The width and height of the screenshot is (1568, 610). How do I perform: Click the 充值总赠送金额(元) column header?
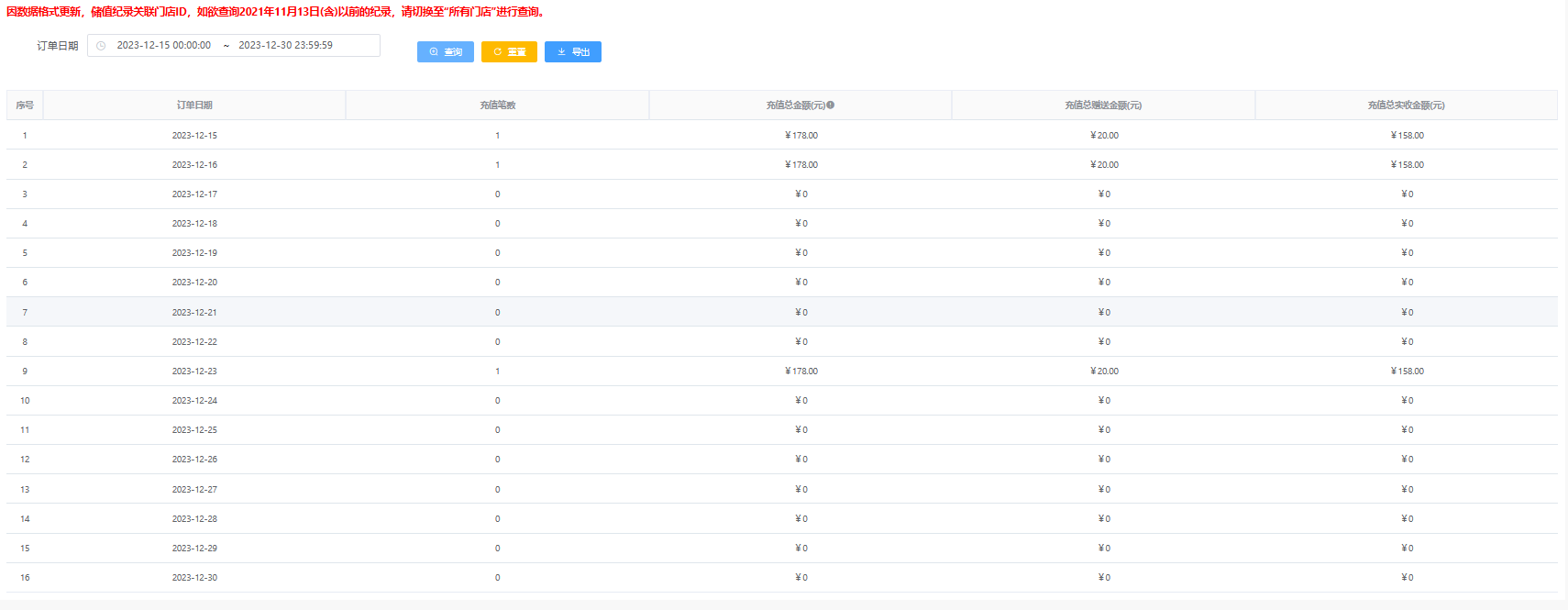click(x=1103, y=105)
